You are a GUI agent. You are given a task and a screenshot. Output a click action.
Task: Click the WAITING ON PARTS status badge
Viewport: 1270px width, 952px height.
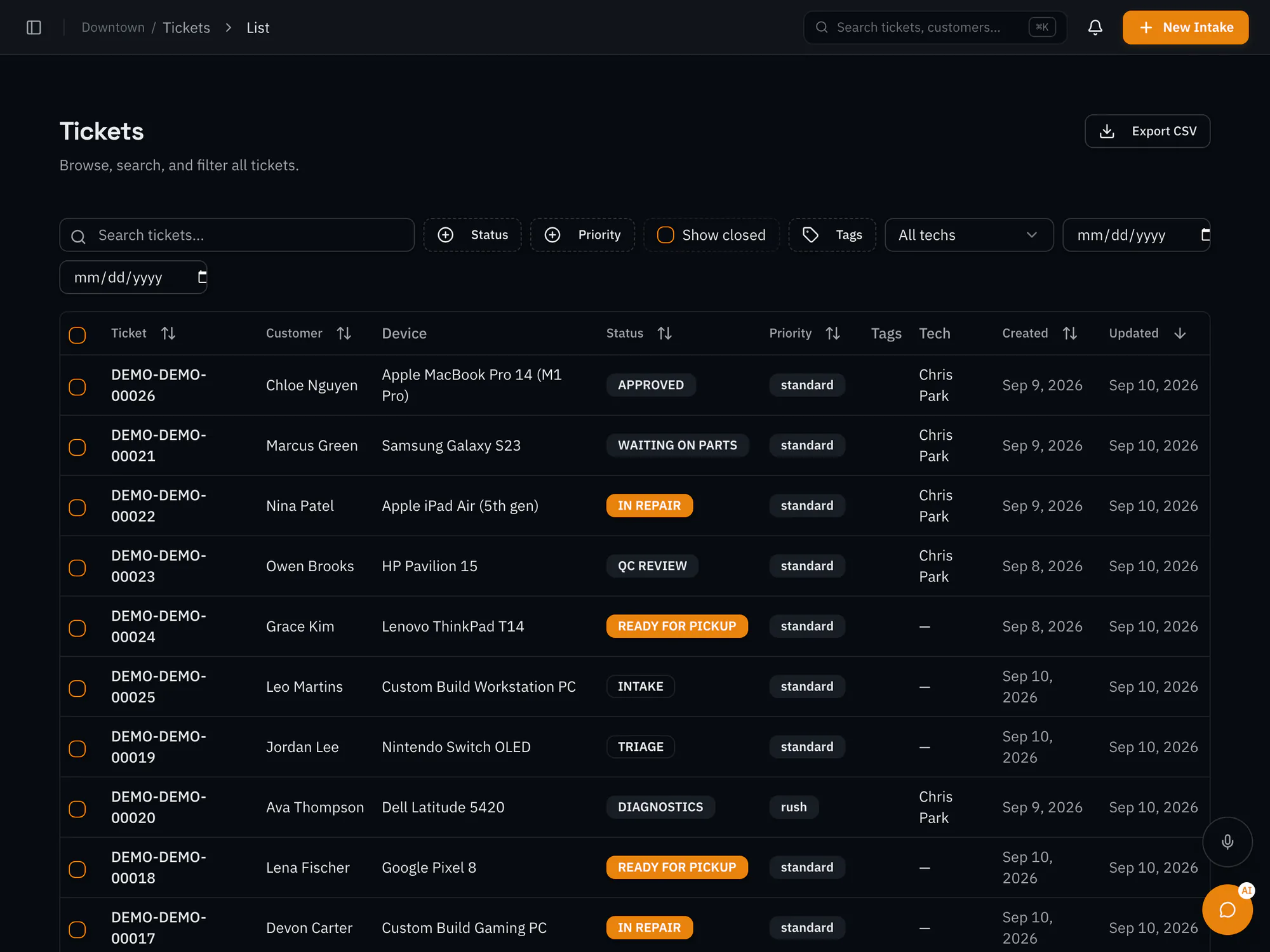[678, 445]
